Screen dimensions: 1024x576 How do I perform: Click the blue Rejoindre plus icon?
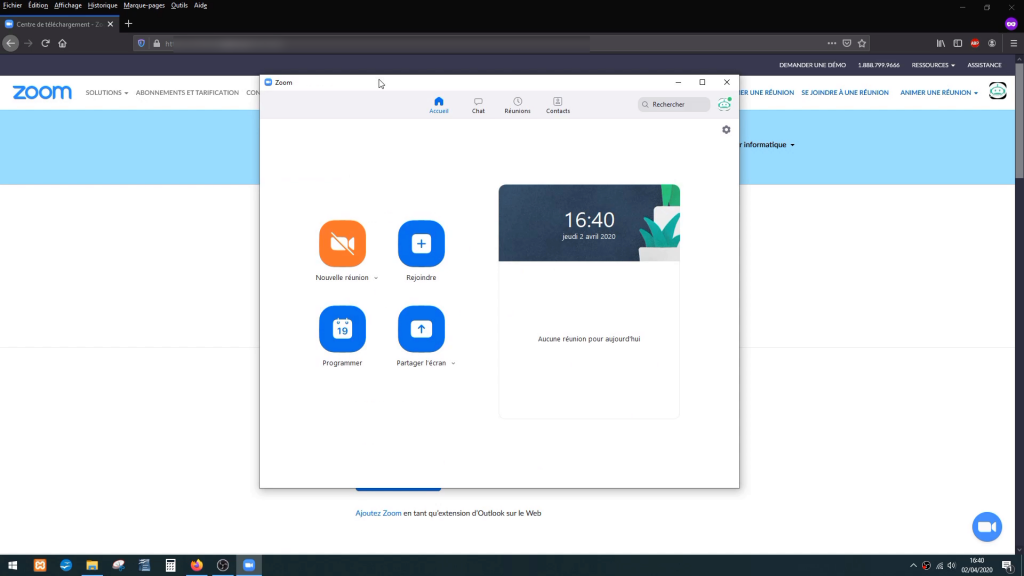click(421, 244)
